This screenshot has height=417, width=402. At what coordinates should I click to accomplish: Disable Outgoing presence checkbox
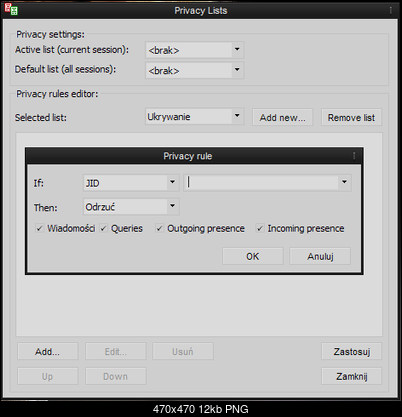point(160,228)
